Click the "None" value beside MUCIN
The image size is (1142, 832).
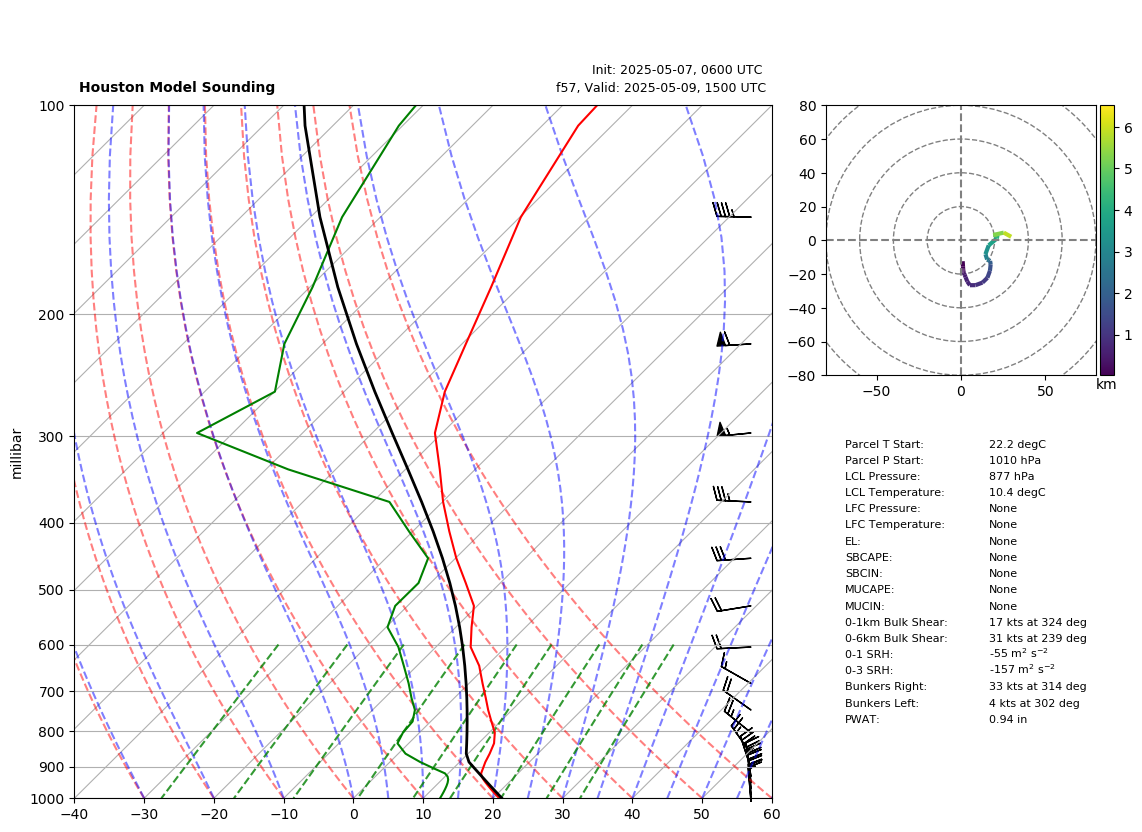pyautogui.click(x=1003, y=606)
